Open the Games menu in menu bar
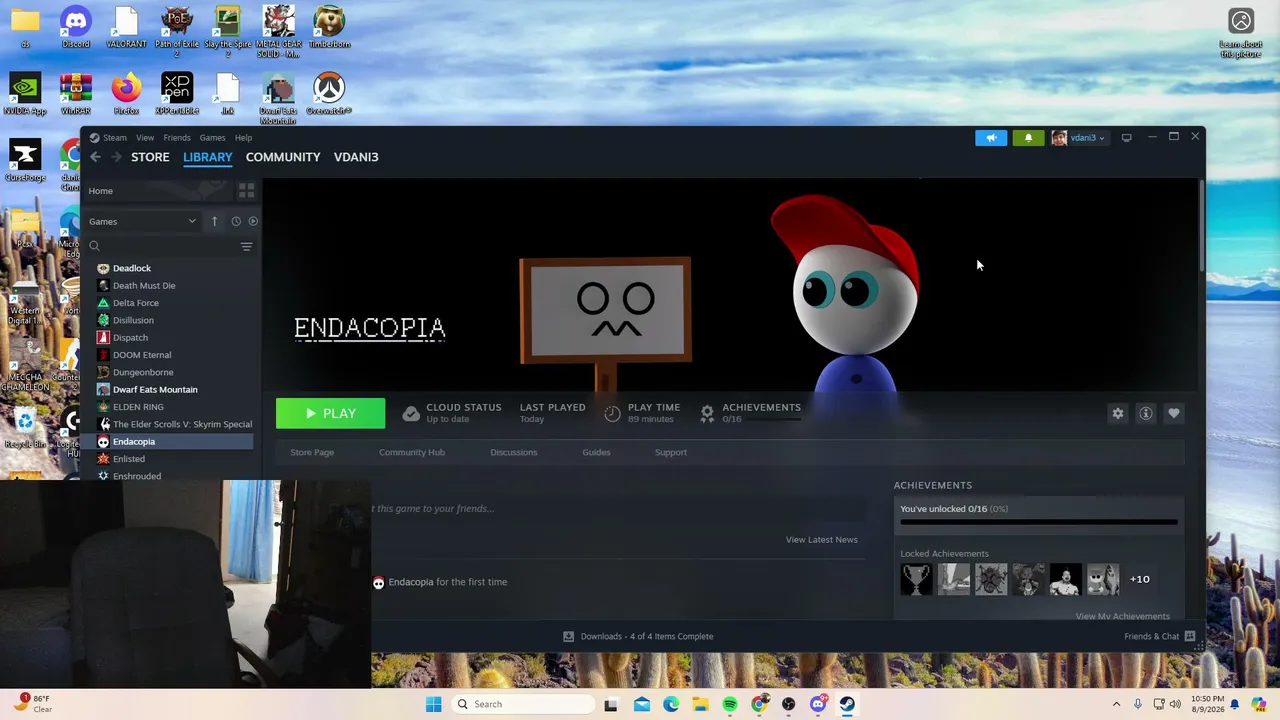This screenshot has height=720, width=1280. (212, 138)
